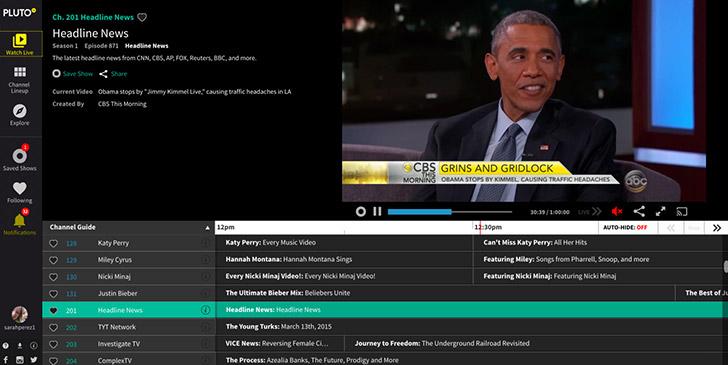Pause the playing video
The height and width of the screenshot is (365, 728).
[377, 212]
